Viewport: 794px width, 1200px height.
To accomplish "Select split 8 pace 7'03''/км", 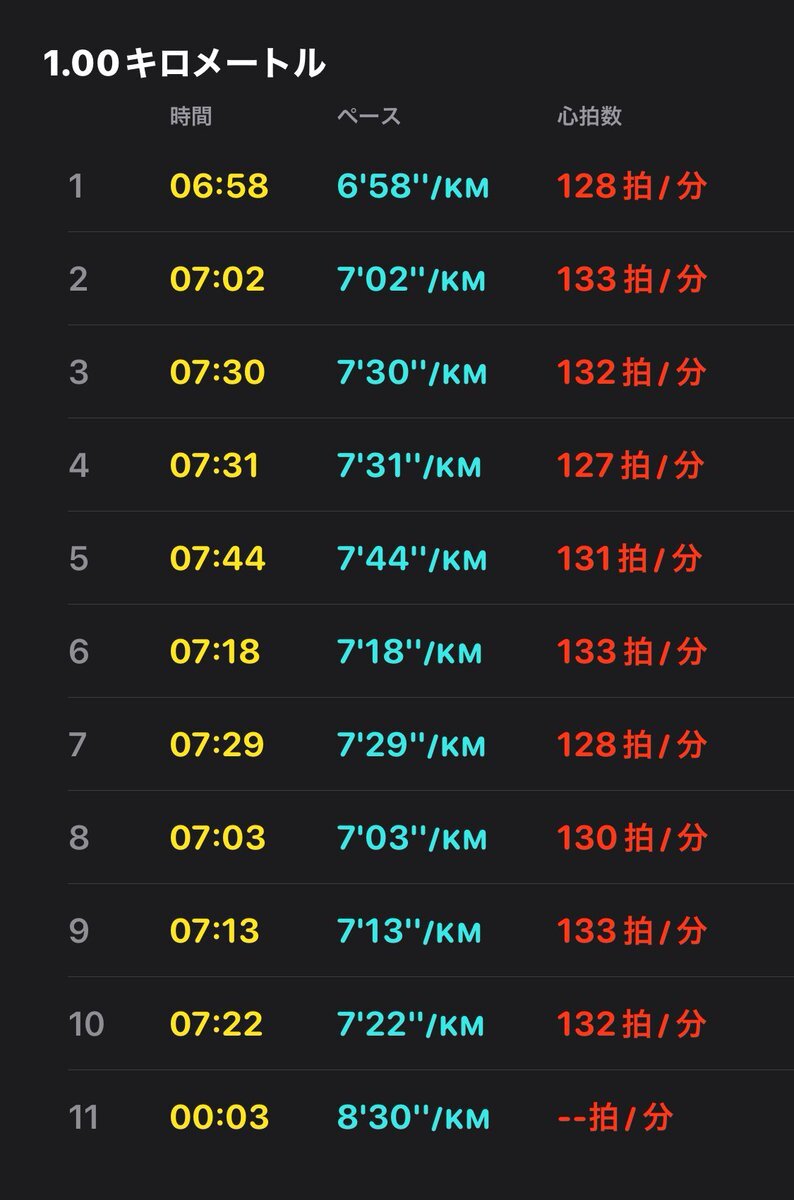I will (x=412, y=837).
